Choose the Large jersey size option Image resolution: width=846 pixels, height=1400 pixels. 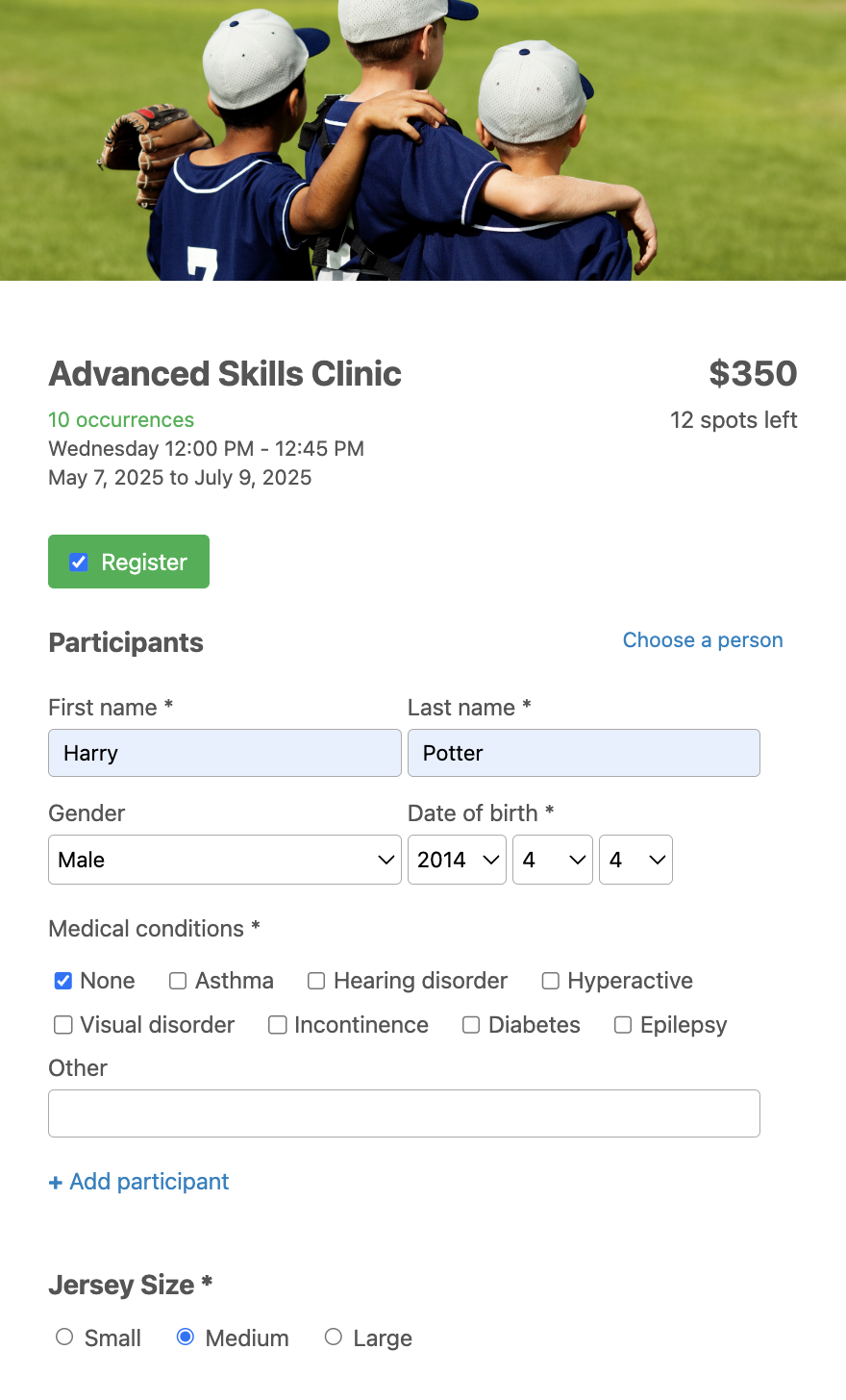point(334,1337)
